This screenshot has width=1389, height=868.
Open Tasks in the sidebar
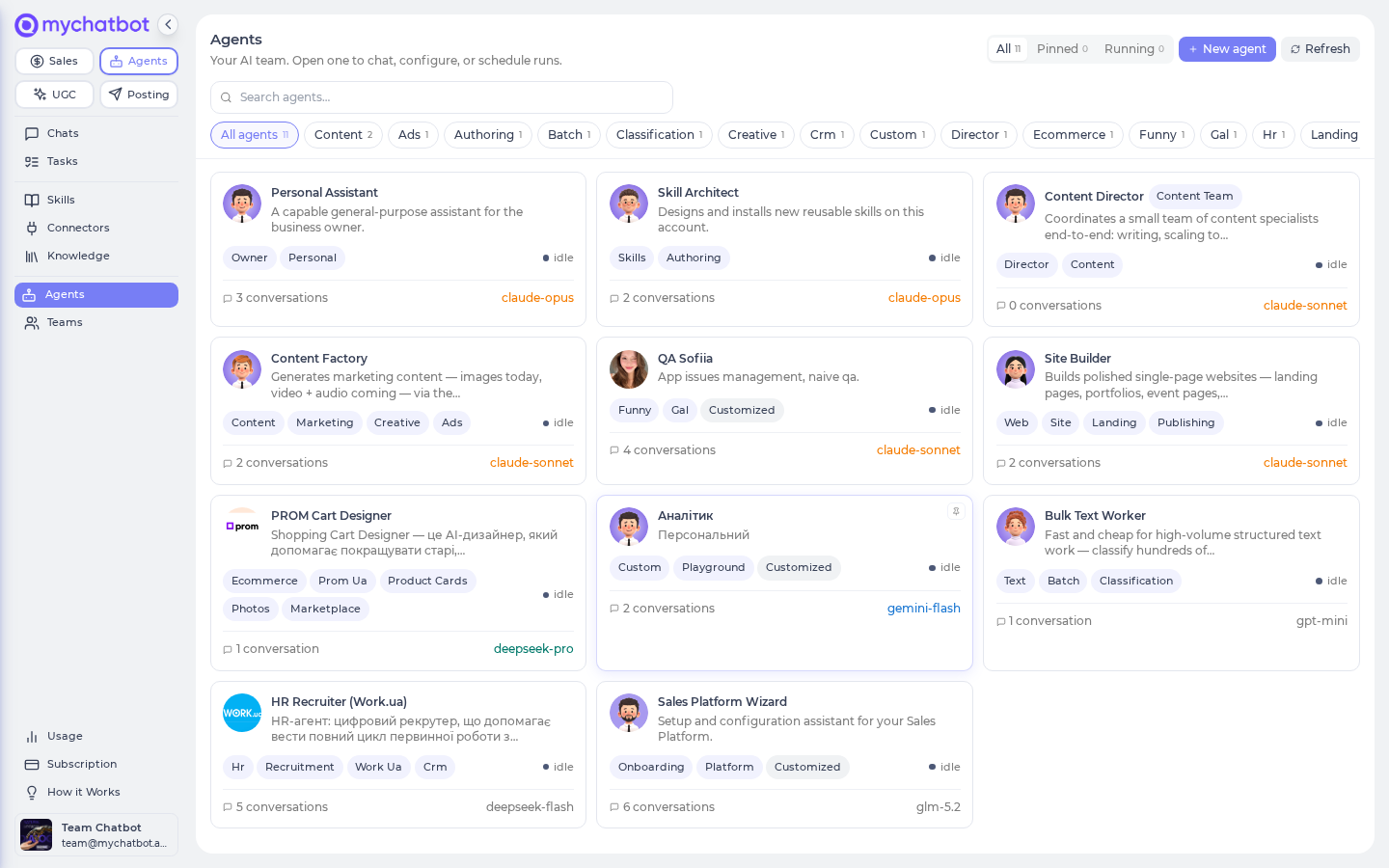pos(96,161)
